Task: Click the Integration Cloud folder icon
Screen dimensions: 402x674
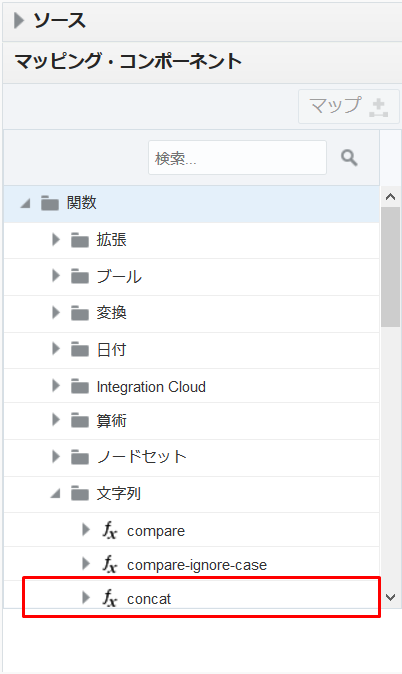Action: pyautogui.click(x=80, y=386)
